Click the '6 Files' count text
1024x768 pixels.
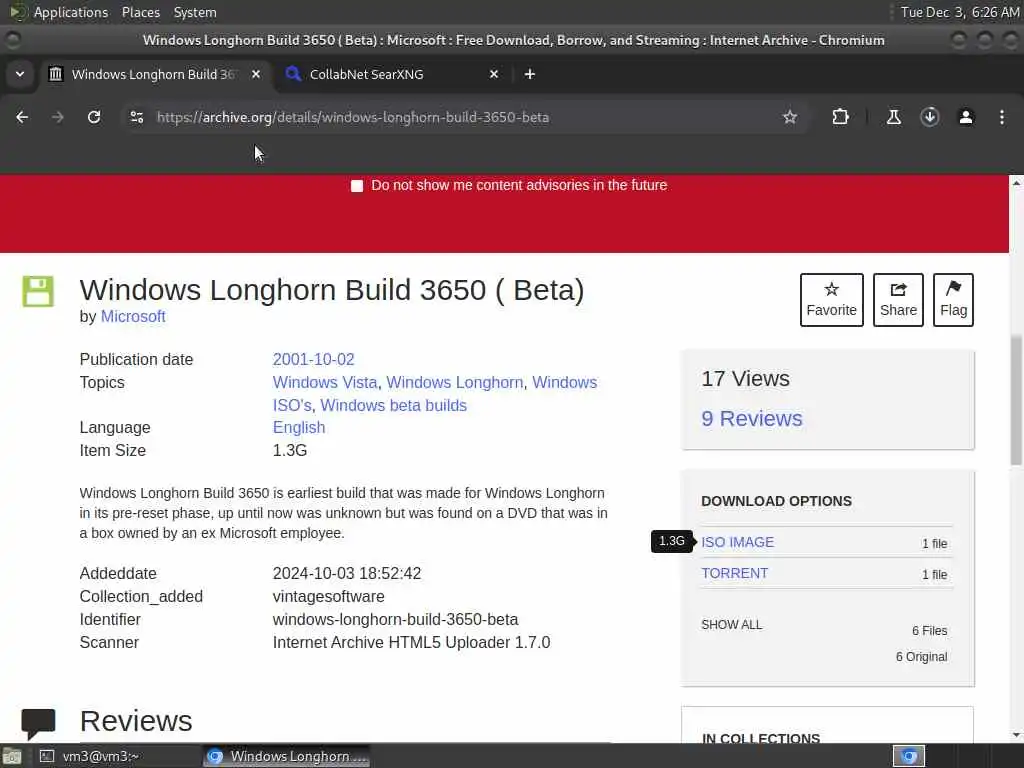coord(929,630)
